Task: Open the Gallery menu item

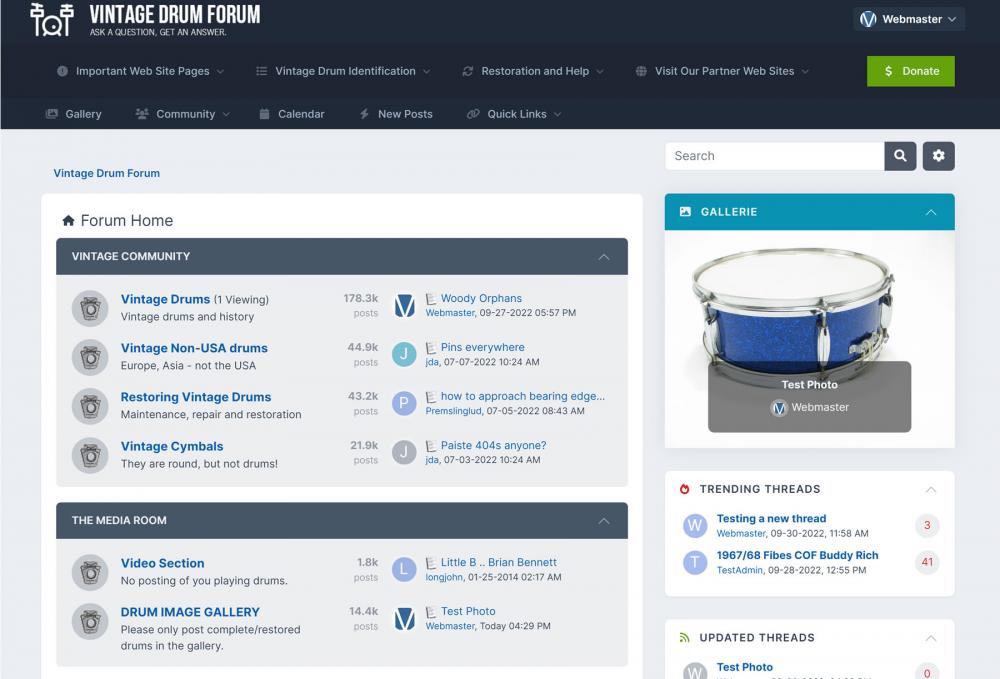Action: 74,114
